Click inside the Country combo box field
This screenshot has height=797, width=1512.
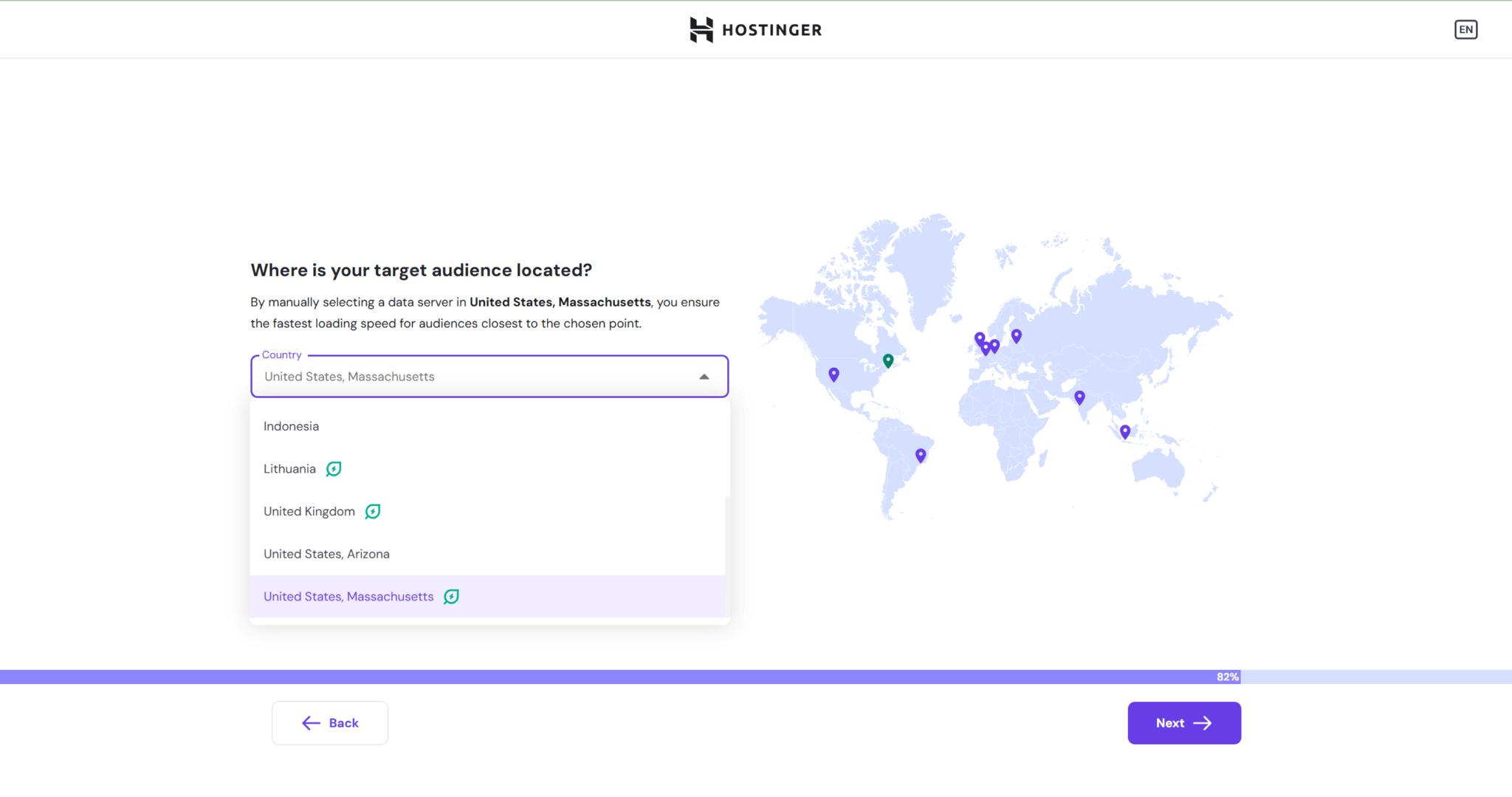tap(472, 377)
